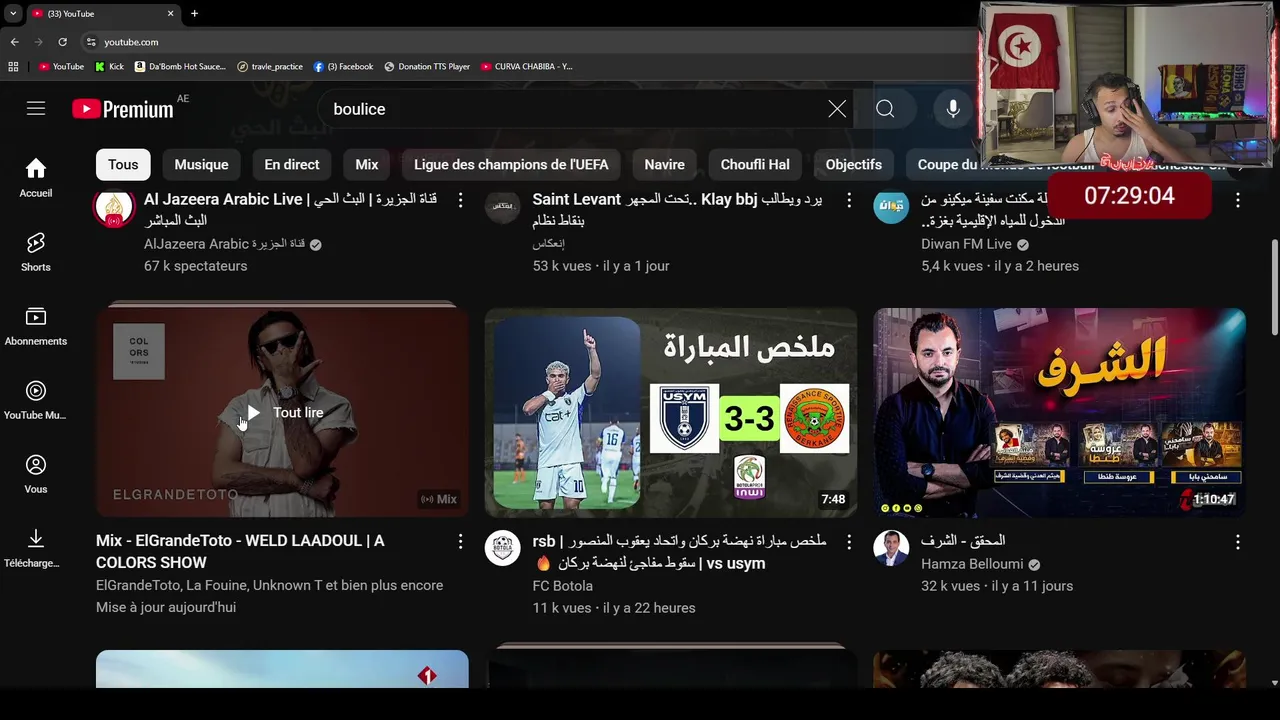
Task: Open the CURVA CHABIBA bookmark
Action: click(527, 67)
